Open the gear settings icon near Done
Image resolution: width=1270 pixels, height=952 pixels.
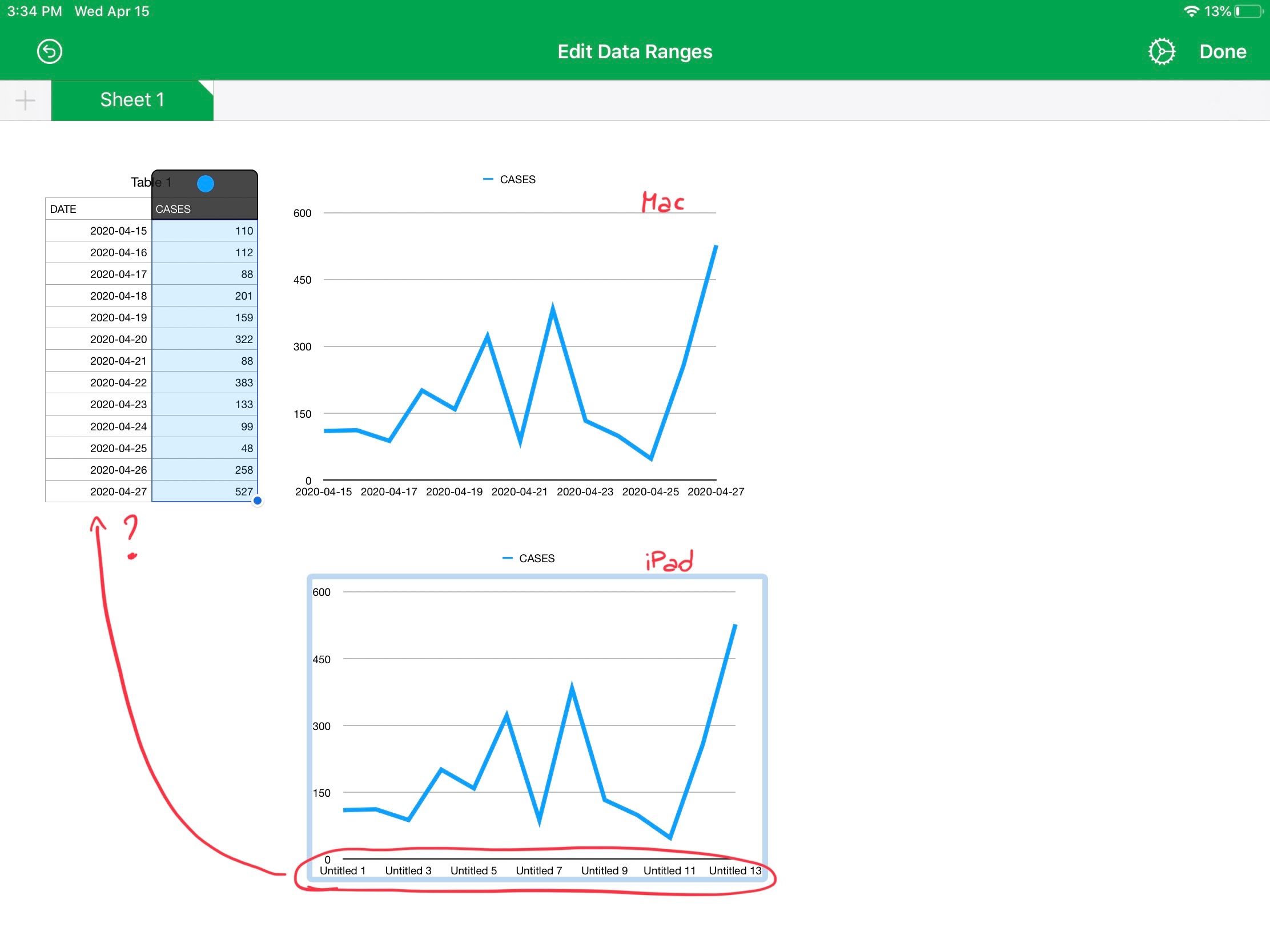pos(1162,51)
